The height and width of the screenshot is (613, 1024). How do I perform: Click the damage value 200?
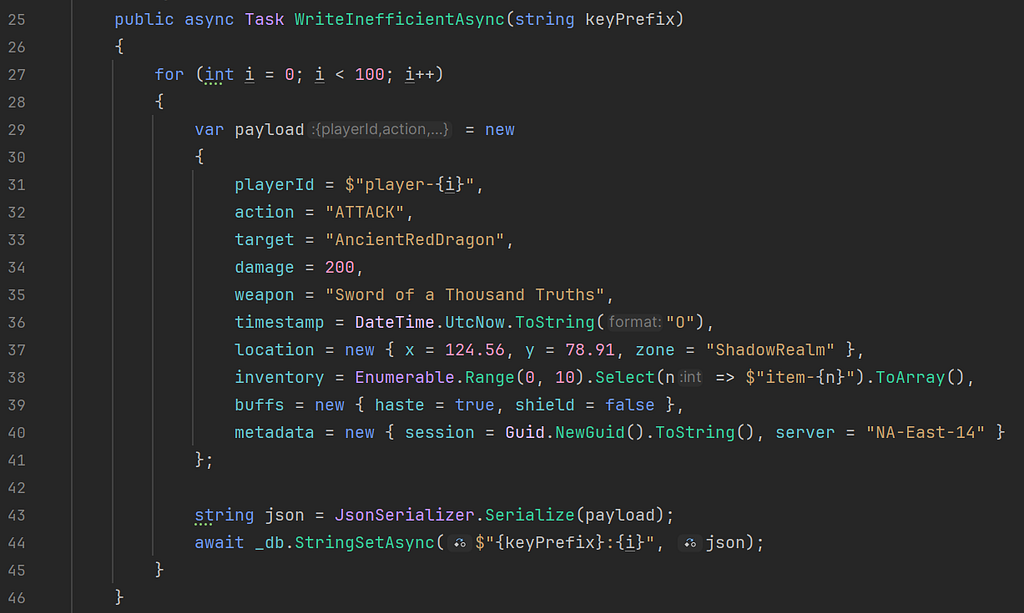tap(340, 267)
